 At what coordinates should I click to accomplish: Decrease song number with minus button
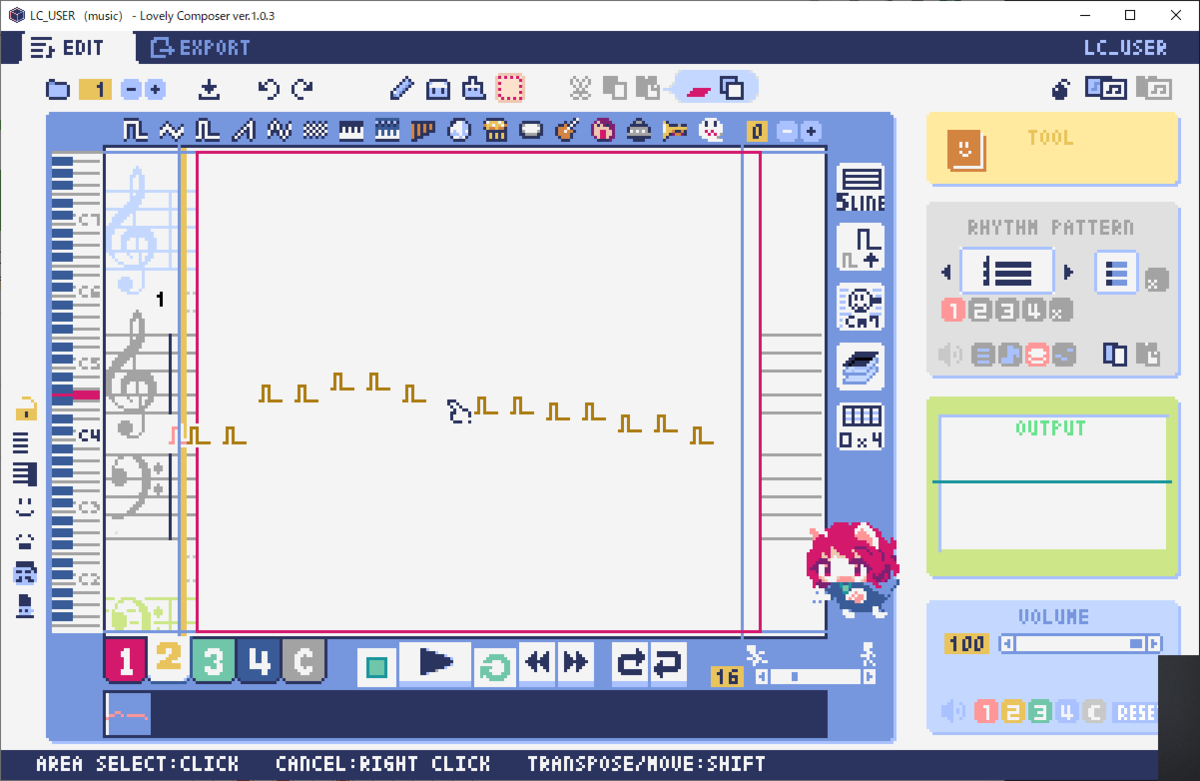[x=131, y=90]
